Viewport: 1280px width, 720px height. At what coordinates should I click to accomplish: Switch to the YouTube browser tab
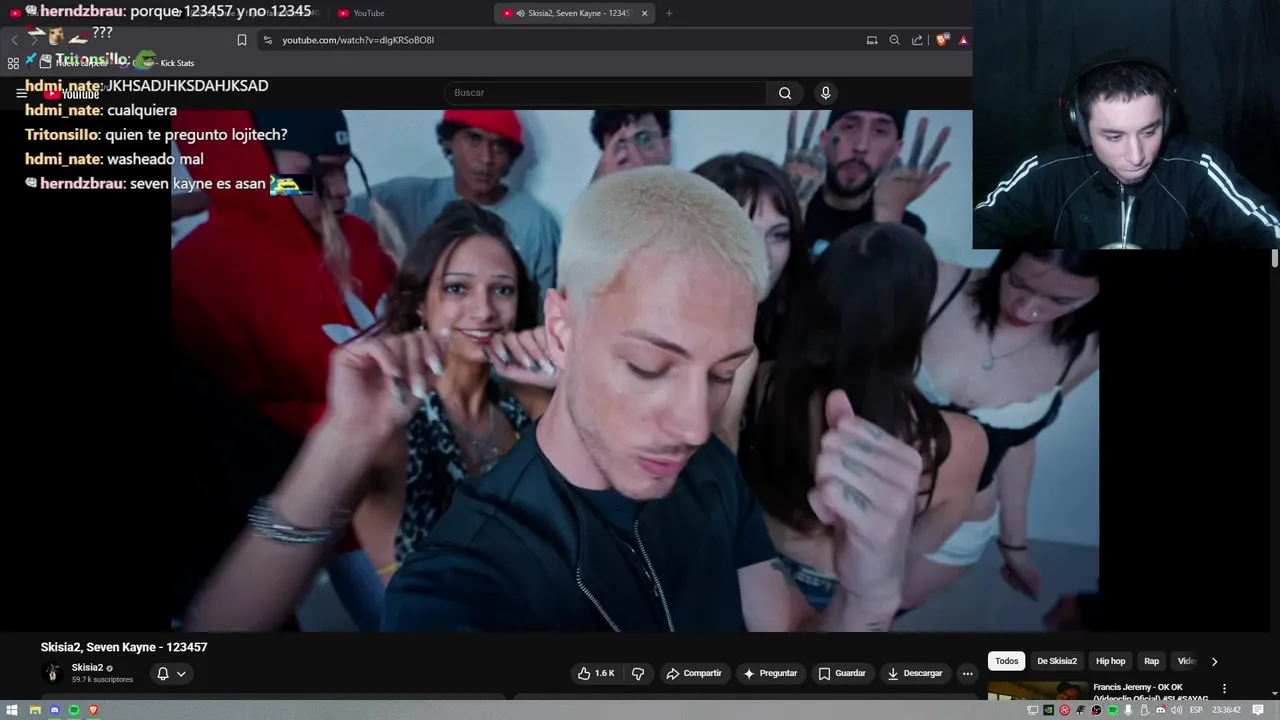(410, 13)
